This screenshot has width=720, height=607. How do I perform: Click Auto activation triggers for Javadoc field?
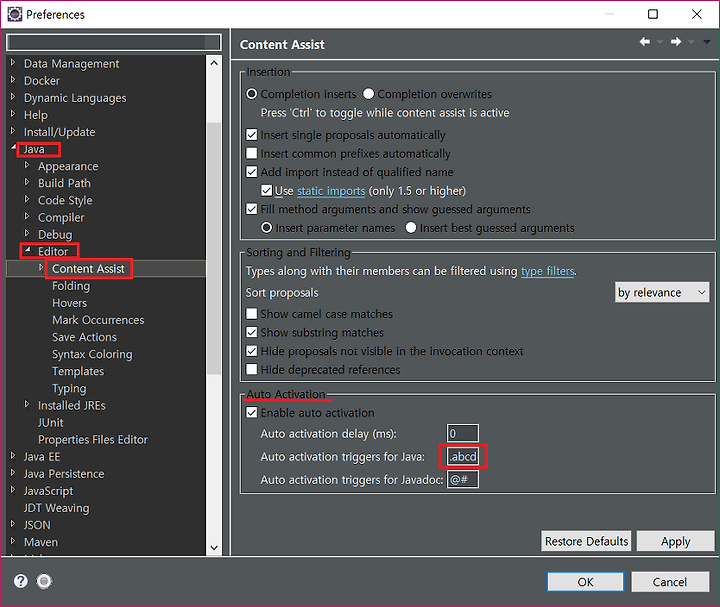pos(462,480)
